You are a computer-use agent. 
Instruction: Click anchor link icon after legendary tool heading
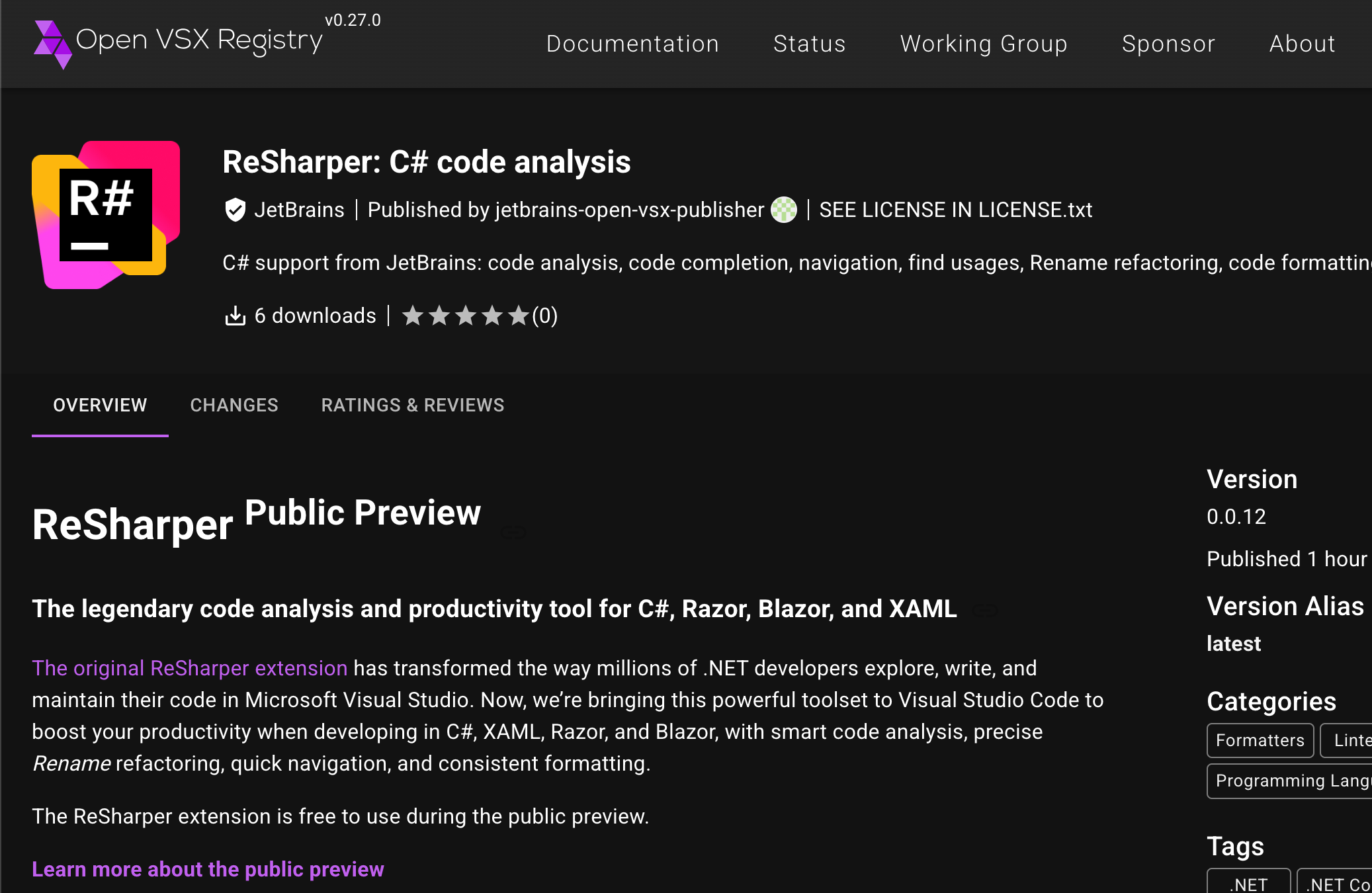985,611
